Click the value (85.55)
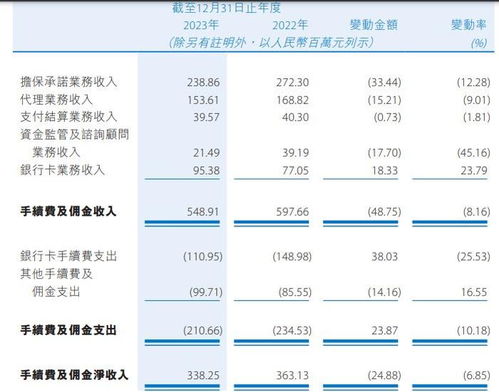 (295, 292)
